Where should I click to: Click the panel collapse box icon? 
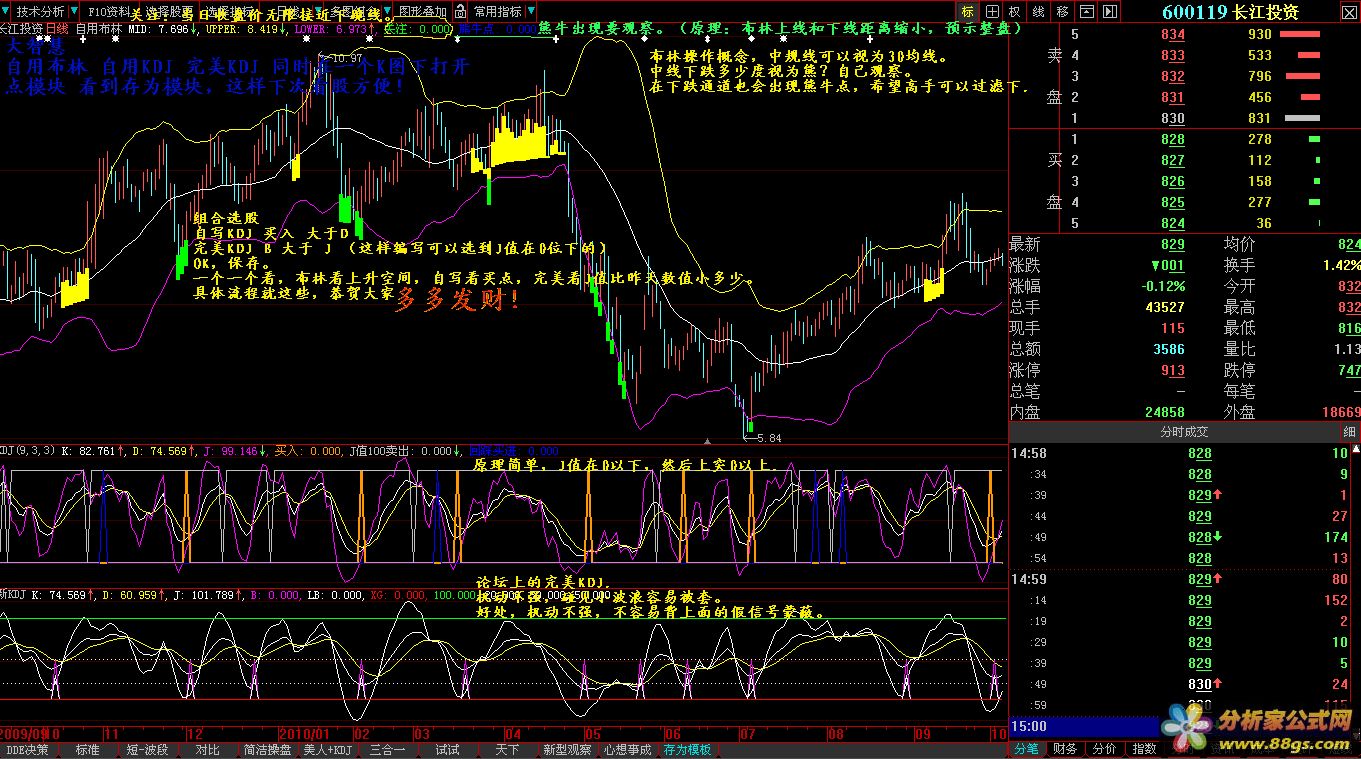(1088, 11)
